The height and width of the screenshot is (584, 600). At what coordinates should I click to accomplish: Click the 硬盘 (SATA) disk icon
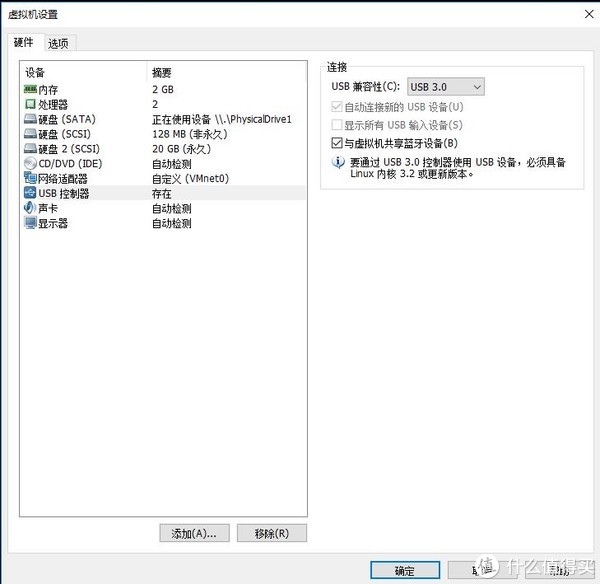click(30, 119)
